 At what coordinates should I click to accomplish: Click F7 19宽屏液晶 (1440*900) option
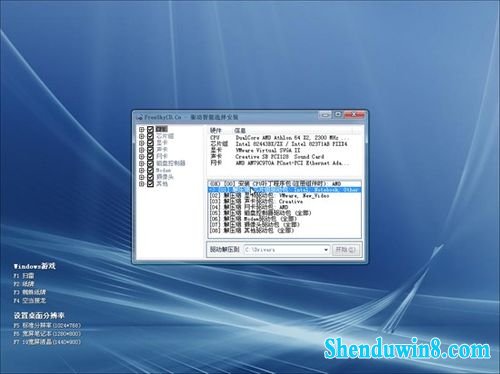pos(47,342)
